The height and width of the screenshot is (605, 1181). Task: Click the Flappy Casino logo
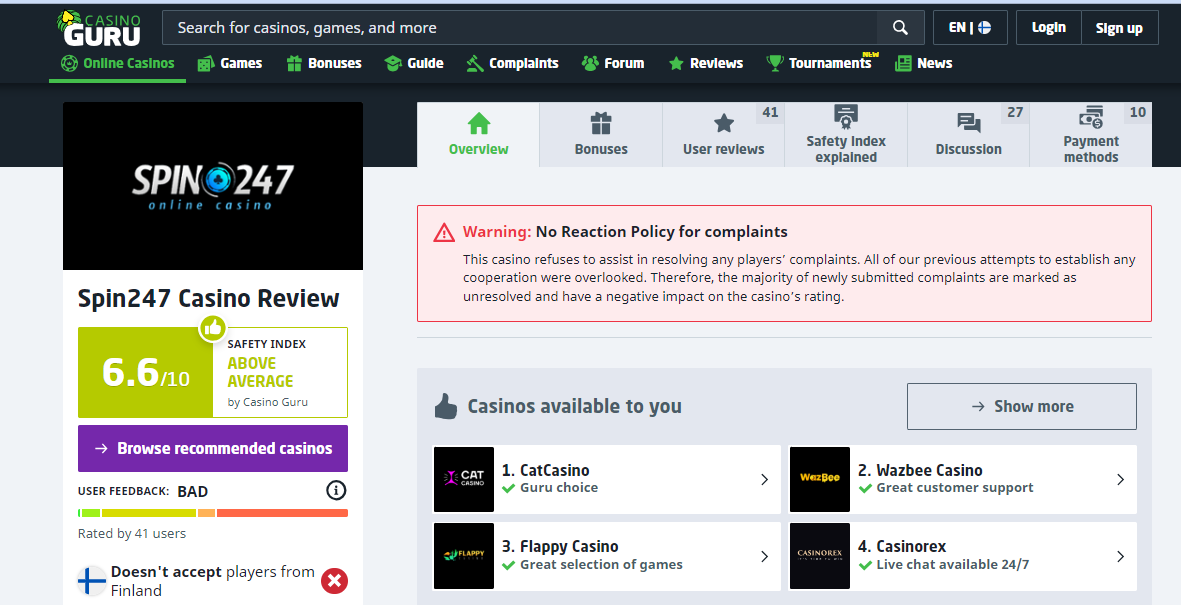tap(464, 556)
